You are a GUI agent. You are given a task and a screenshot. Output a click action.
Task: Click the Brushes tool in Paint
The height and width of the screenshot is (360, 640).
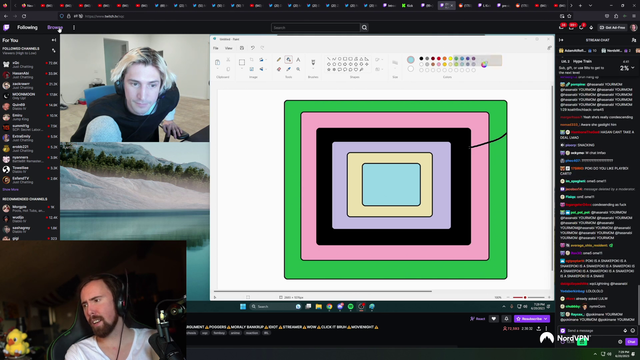(x=313, y=62)
